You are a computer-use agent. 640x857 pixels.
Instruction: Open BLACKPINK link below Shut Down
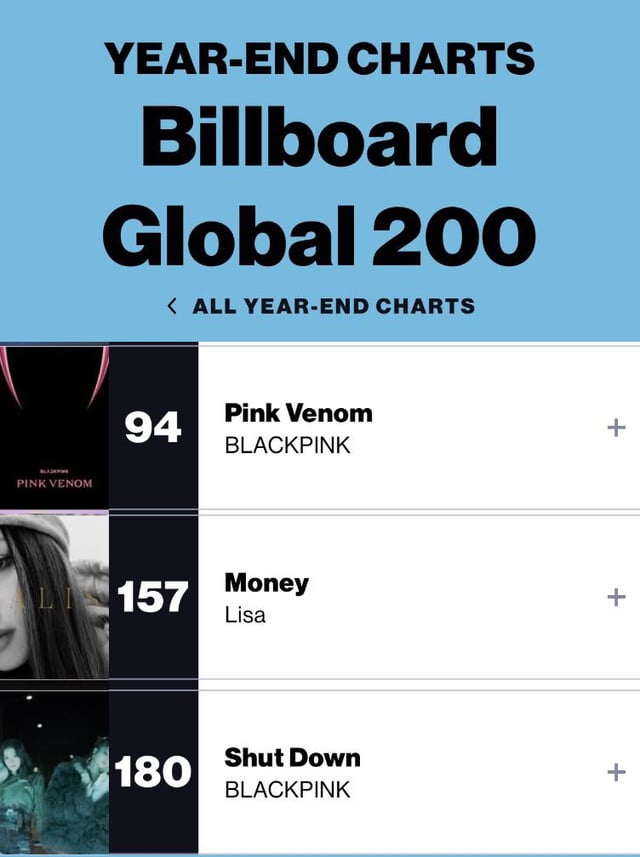click(290, 788)
